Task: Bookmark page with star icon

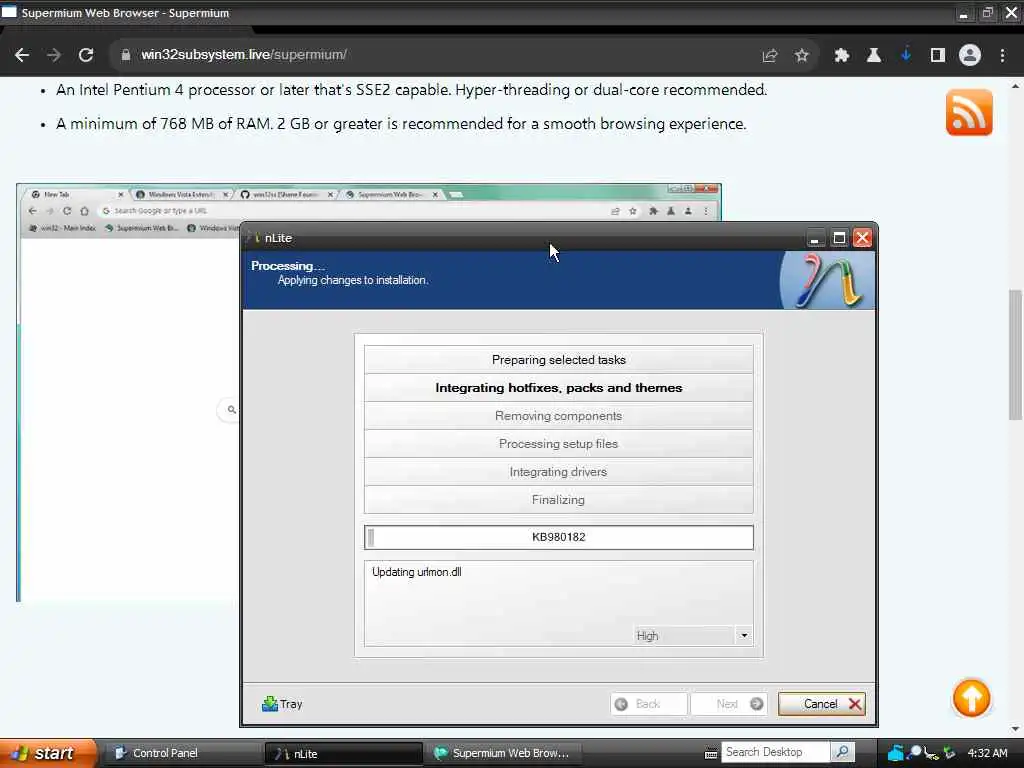Action: coord(802,56)
